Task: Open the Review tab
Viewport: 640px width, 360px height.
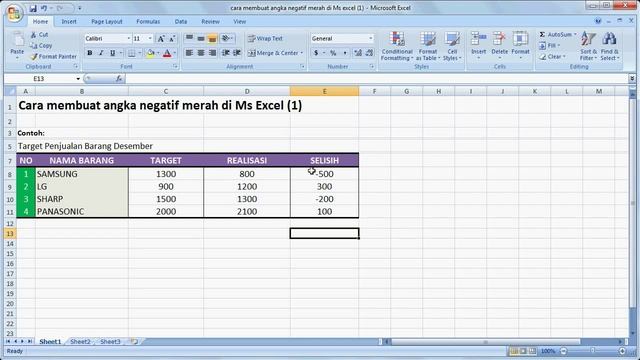Action: pyautogui.click(x=210, y=22)
